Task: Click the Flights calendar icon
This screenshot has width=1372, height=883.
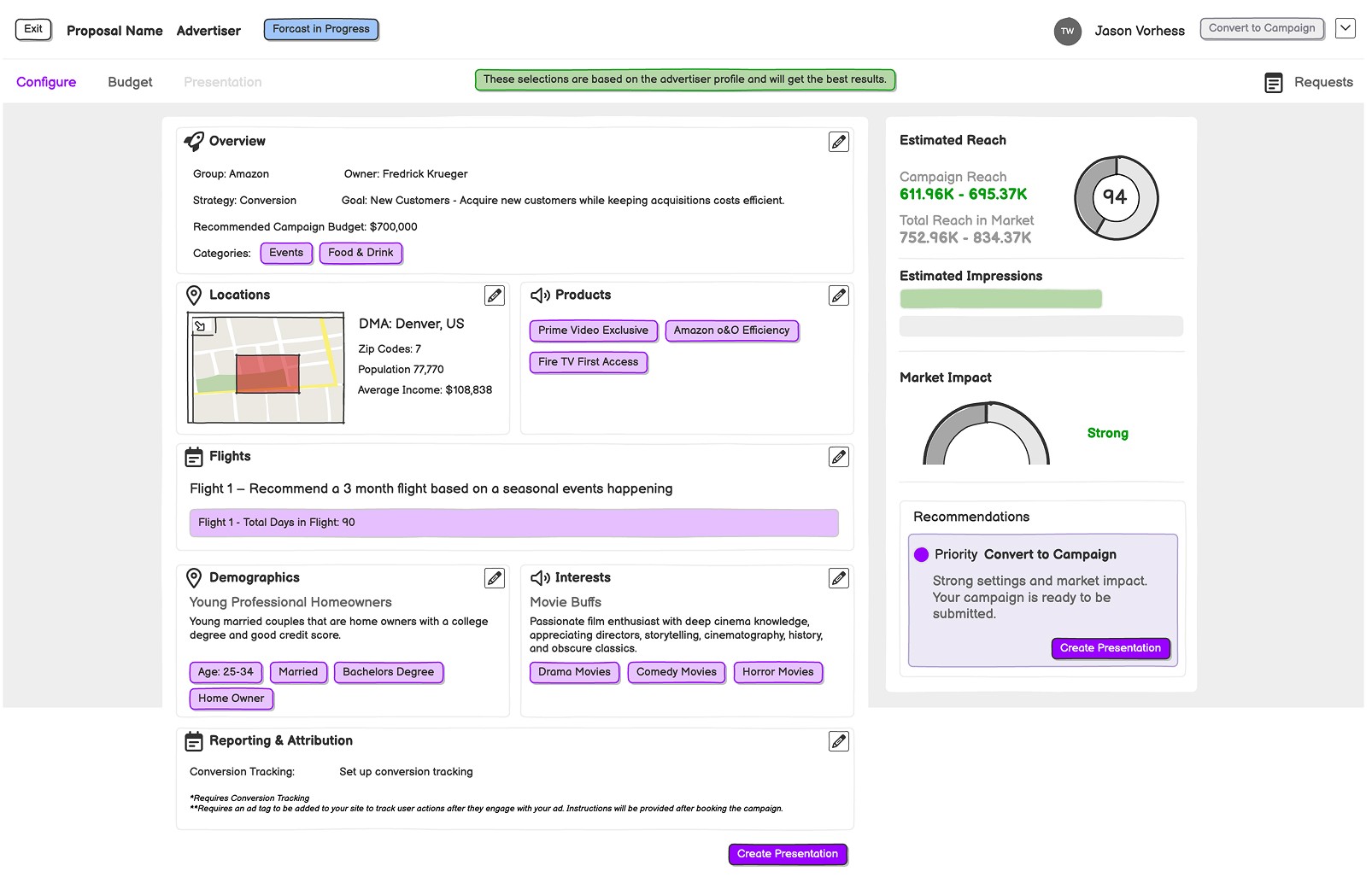Action: [x=194, y=457]
